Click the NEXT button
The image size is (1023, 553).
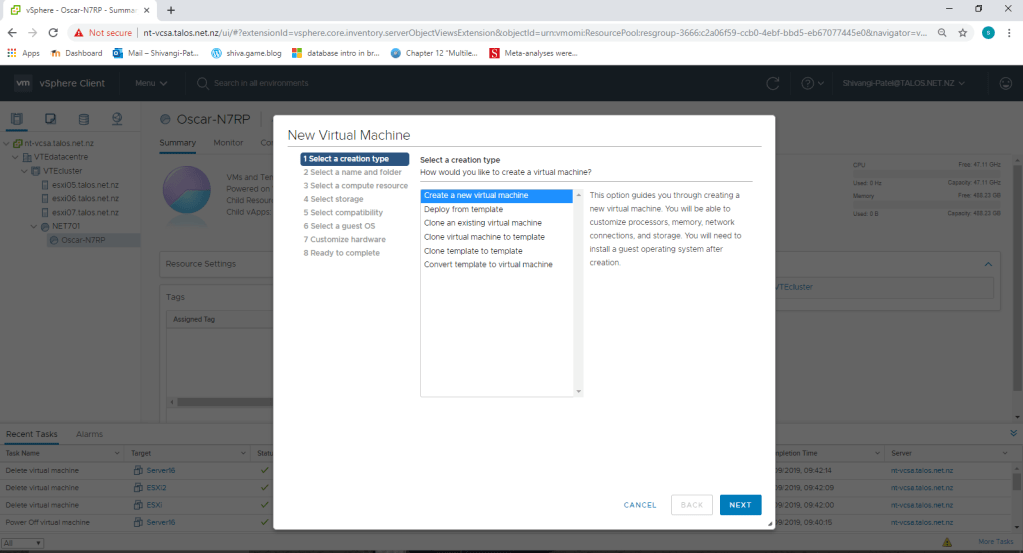tap(740, 505)
